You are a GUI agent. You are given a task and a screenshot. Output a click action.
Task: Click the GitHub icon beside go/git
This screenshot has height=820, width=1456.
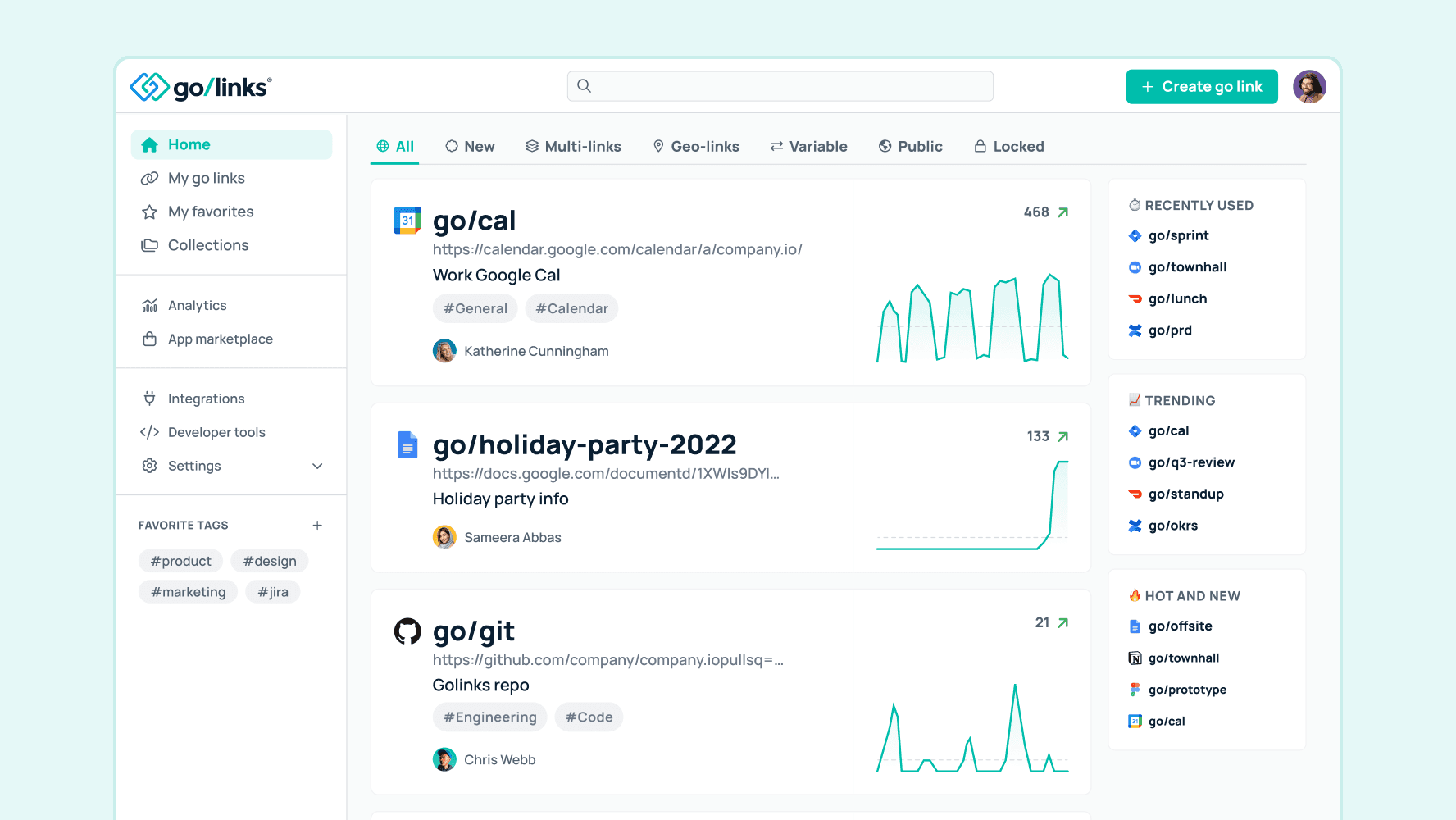click(407, 631)
